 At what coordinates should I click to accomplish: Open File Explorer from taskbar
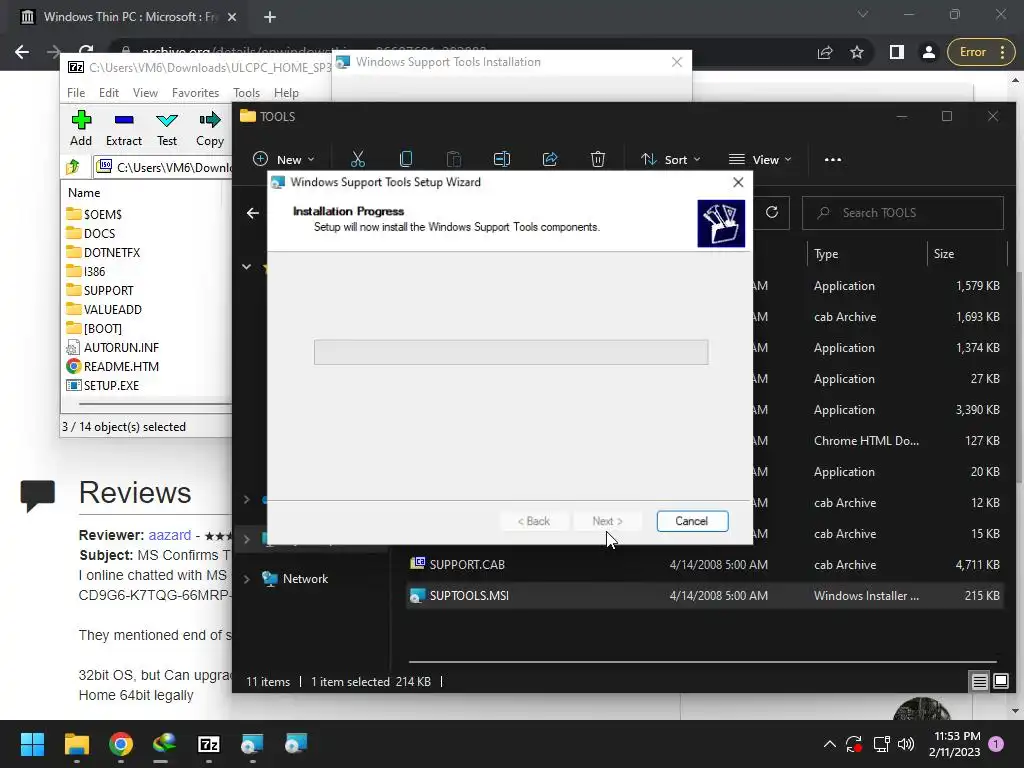coord(76,744)
